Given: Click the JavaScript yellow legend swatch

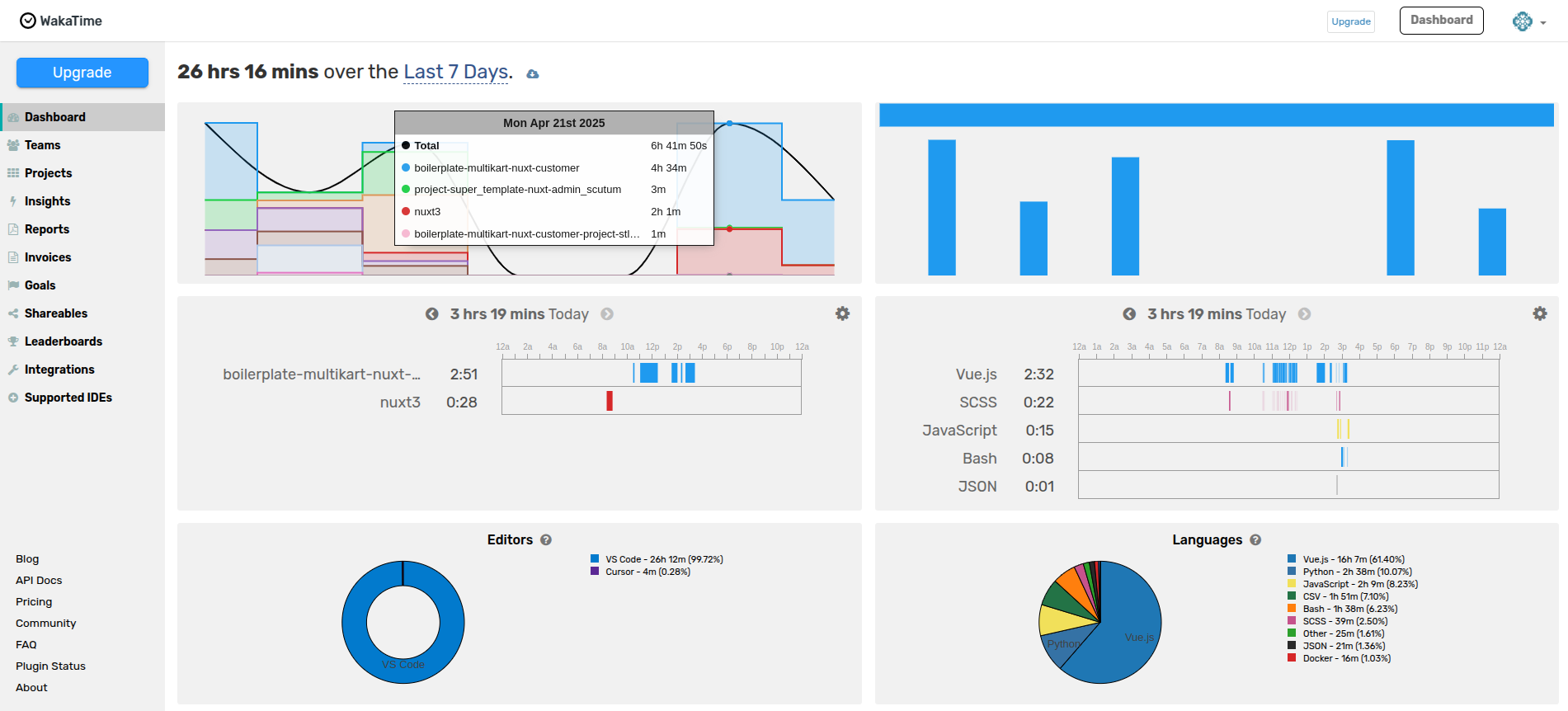Looking at the screenshot, I should click(1292, 584).
